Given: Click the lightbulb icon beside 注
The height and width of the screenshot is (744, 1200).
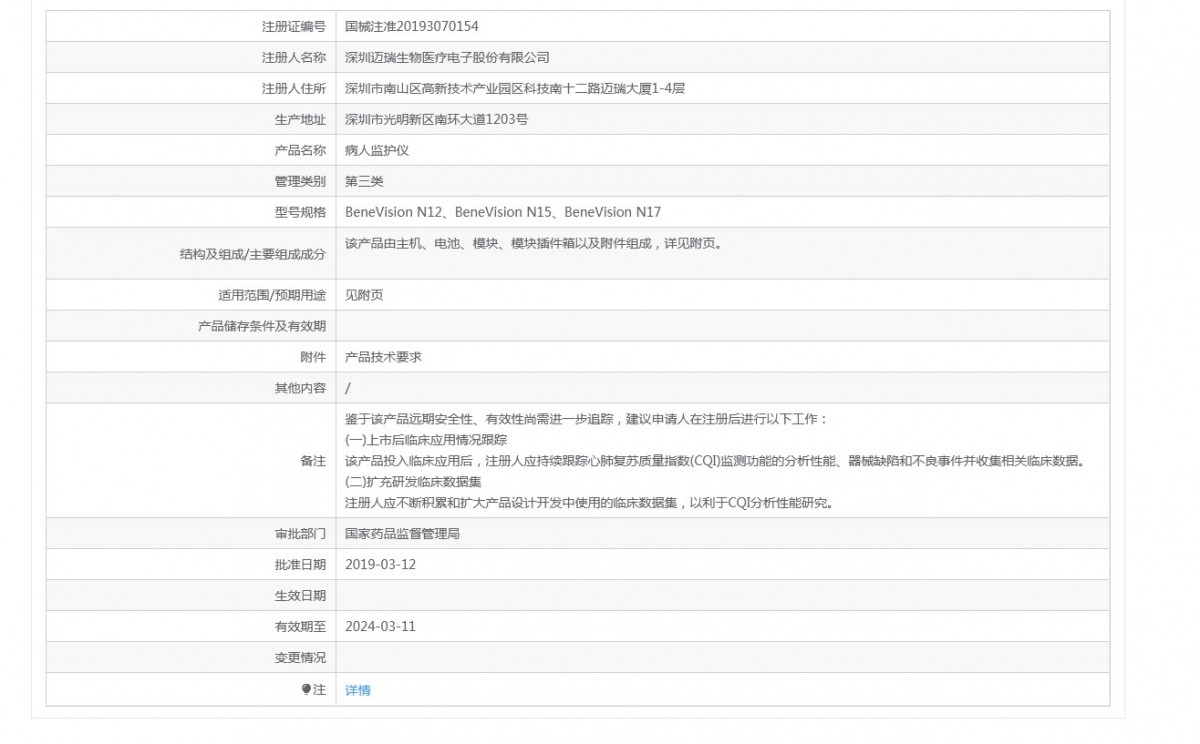Looking at the screenshot, I should [x=306, y=690].
